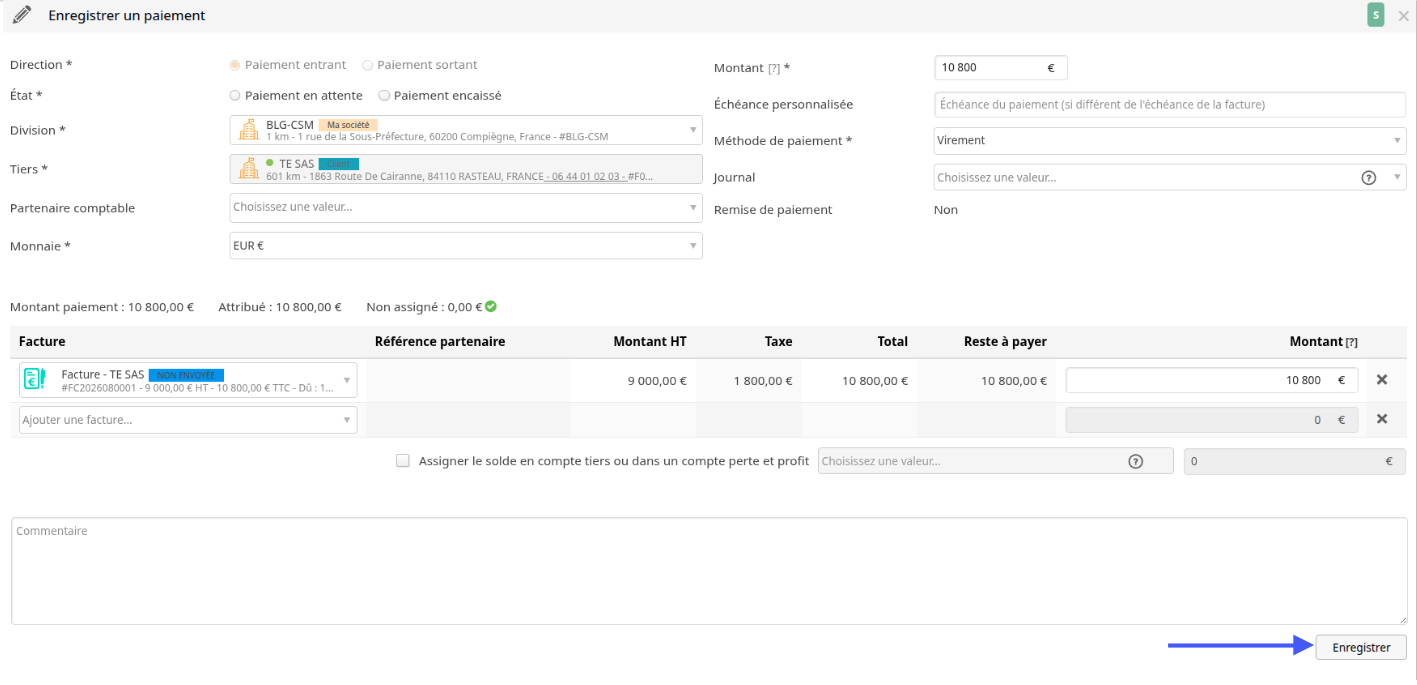The image size is (1417, 685).
Task: Open the Journal value dropdown
Action: click(1170, 178)
